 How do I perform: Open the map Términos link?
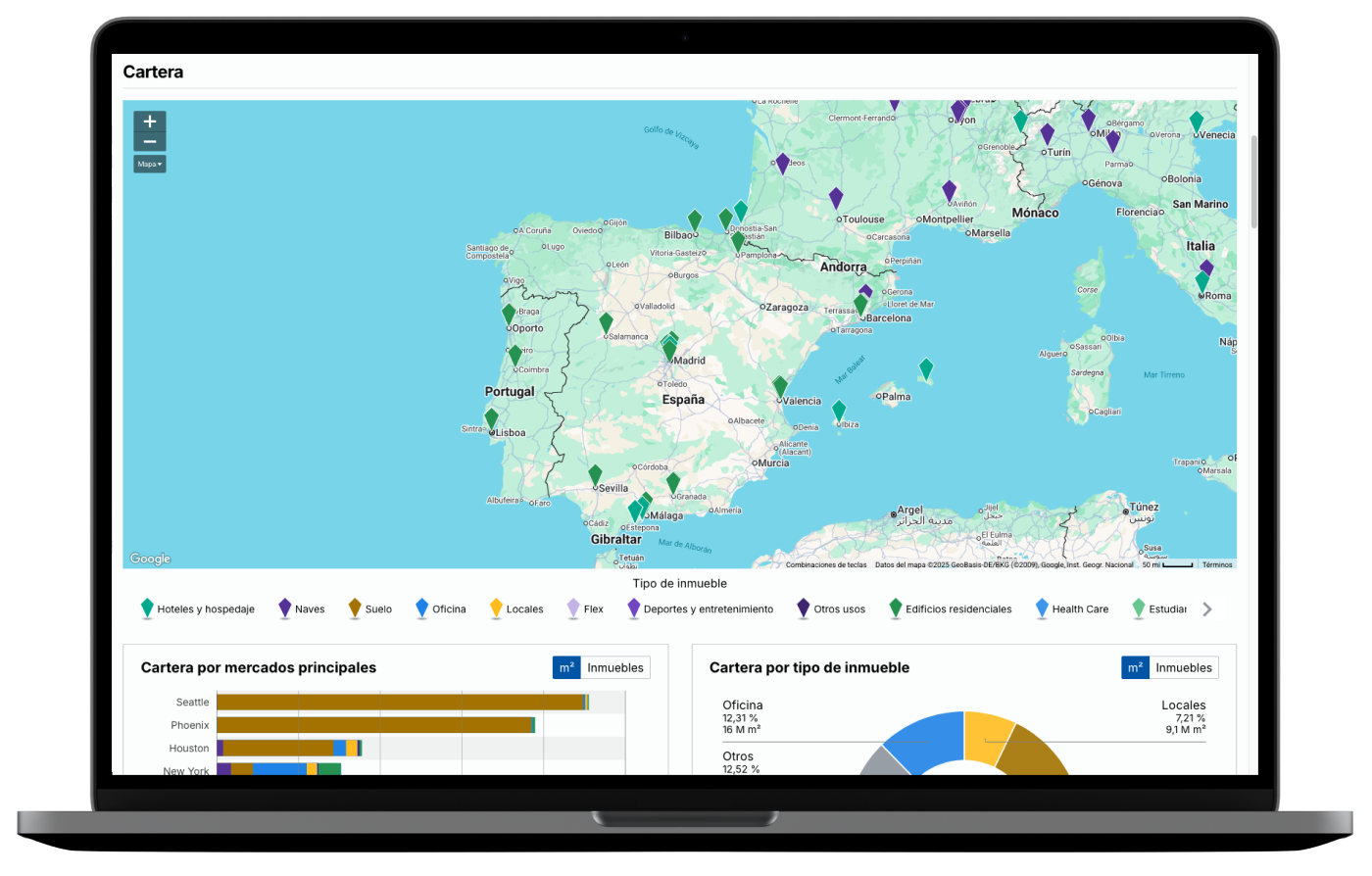[1217, 564]
